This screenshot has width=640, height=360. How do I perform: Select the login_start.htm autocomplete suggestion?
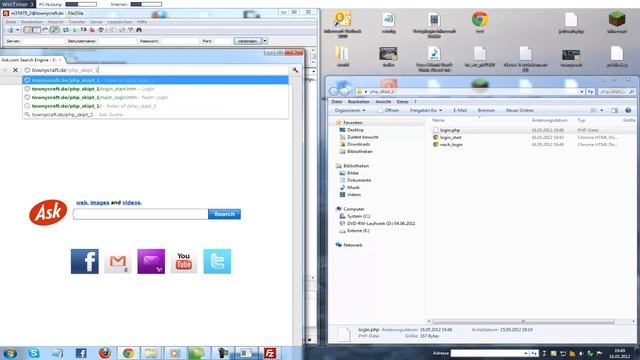(x=155, y=89)
